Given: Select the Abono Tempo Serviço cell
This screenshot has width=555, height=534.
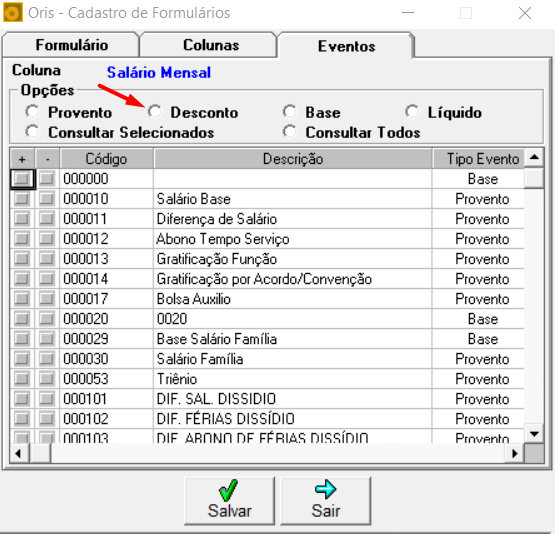Looking at the screenshot, I should tap(293, 239).
